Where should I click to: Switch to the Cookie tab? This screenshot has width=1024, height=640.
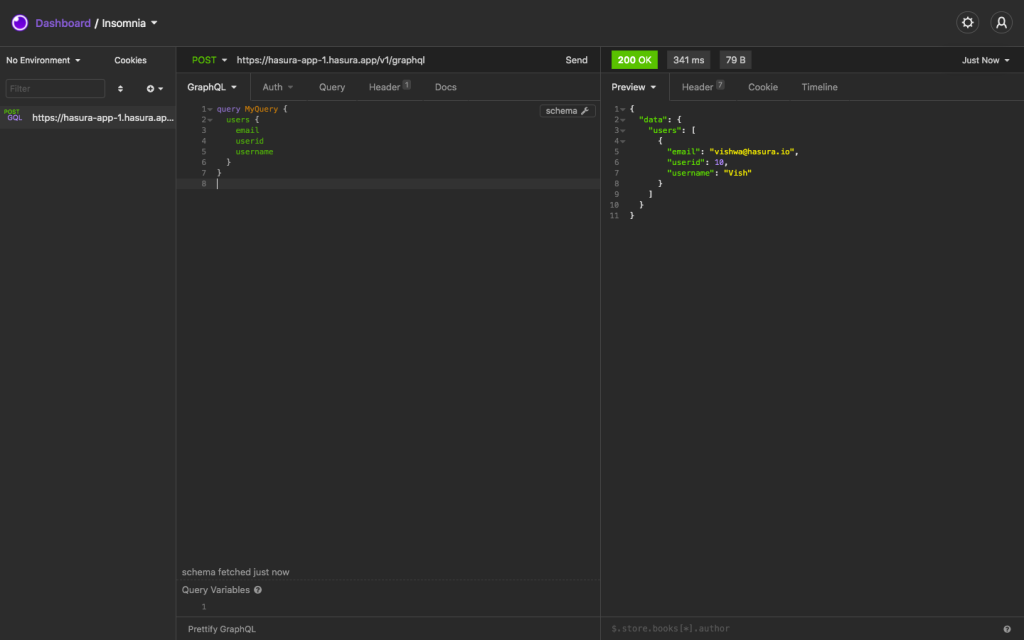tap(763, 87)
